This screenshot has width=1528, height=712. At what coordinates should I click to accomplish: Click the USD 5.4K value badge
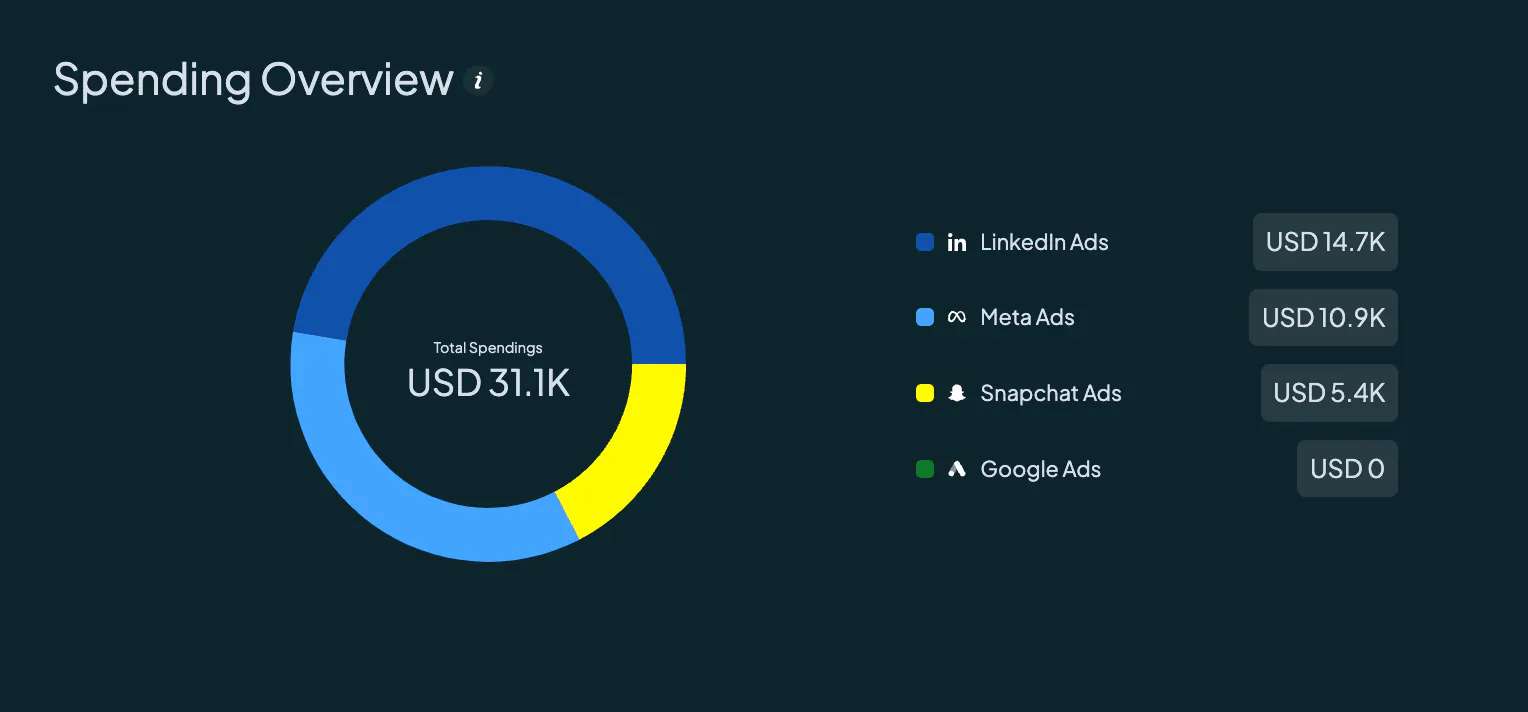tap(1329, 393)
